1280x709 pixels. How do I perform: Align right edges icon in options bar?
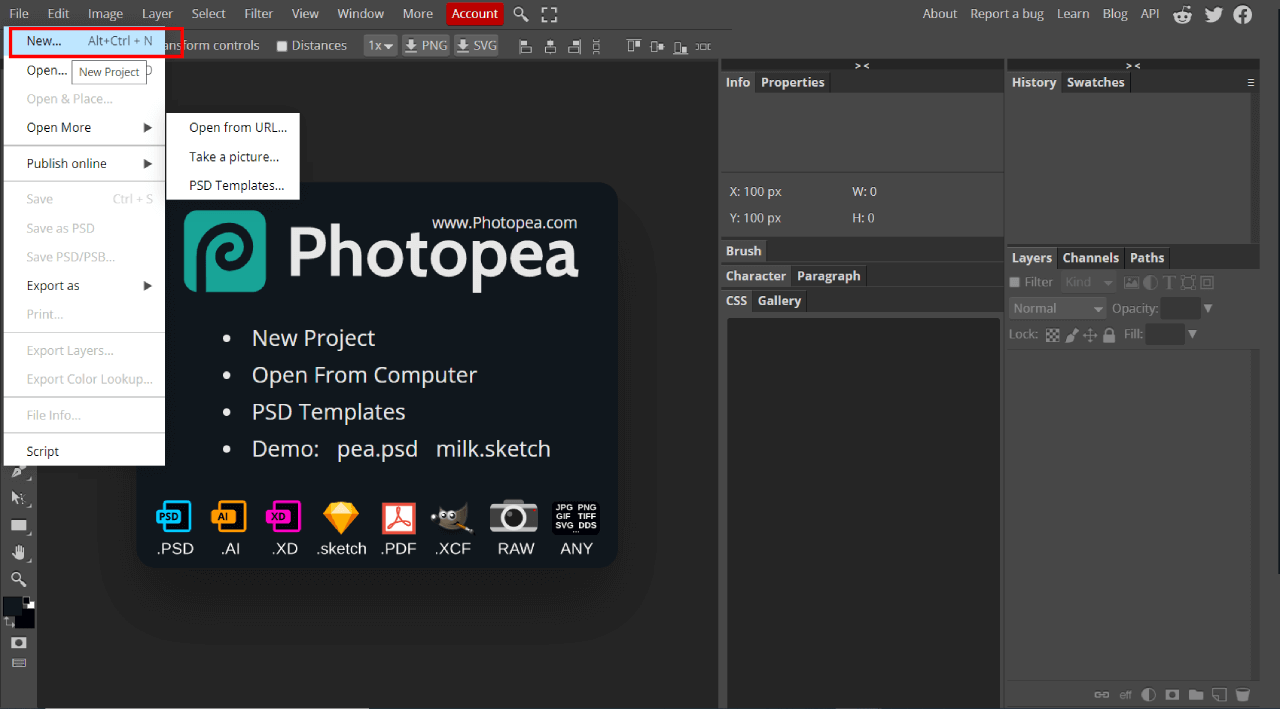(574, 46)
